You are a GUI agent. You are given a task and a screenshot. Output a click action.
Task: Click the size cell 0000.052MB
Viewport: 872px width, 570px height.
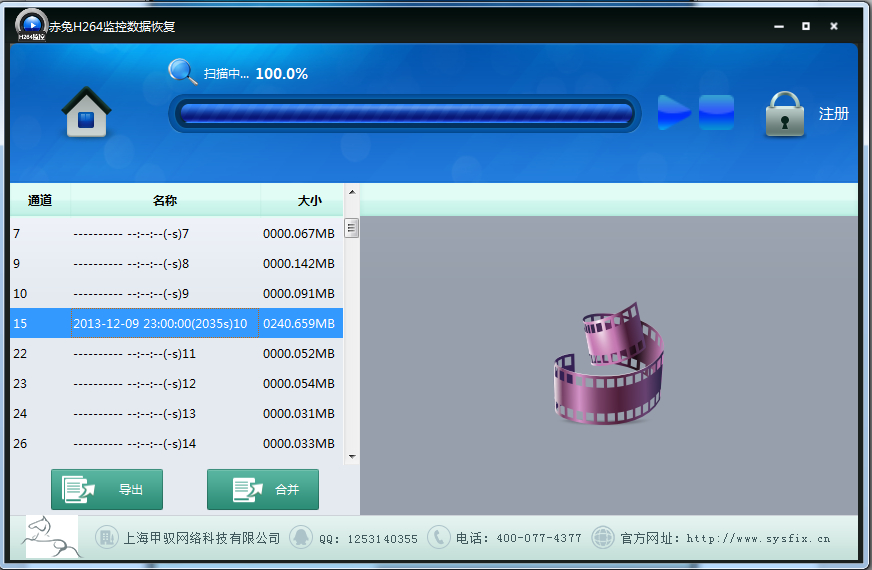(299, 354)
